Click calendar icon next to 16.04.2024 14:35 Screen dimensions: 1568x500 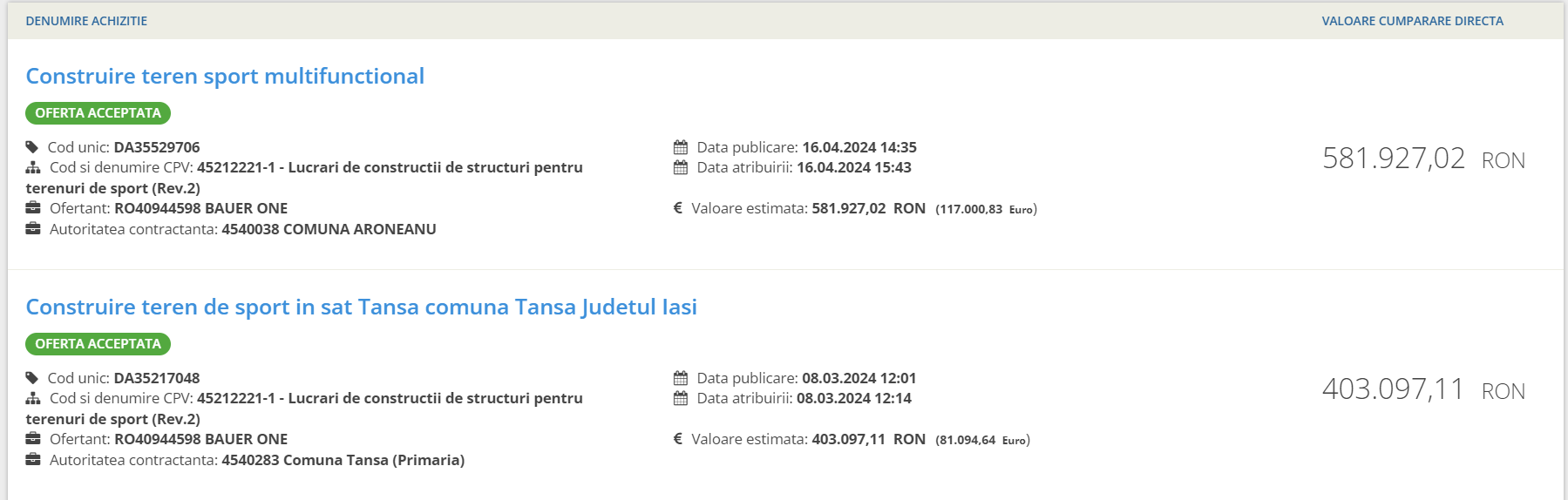[681, 147]
